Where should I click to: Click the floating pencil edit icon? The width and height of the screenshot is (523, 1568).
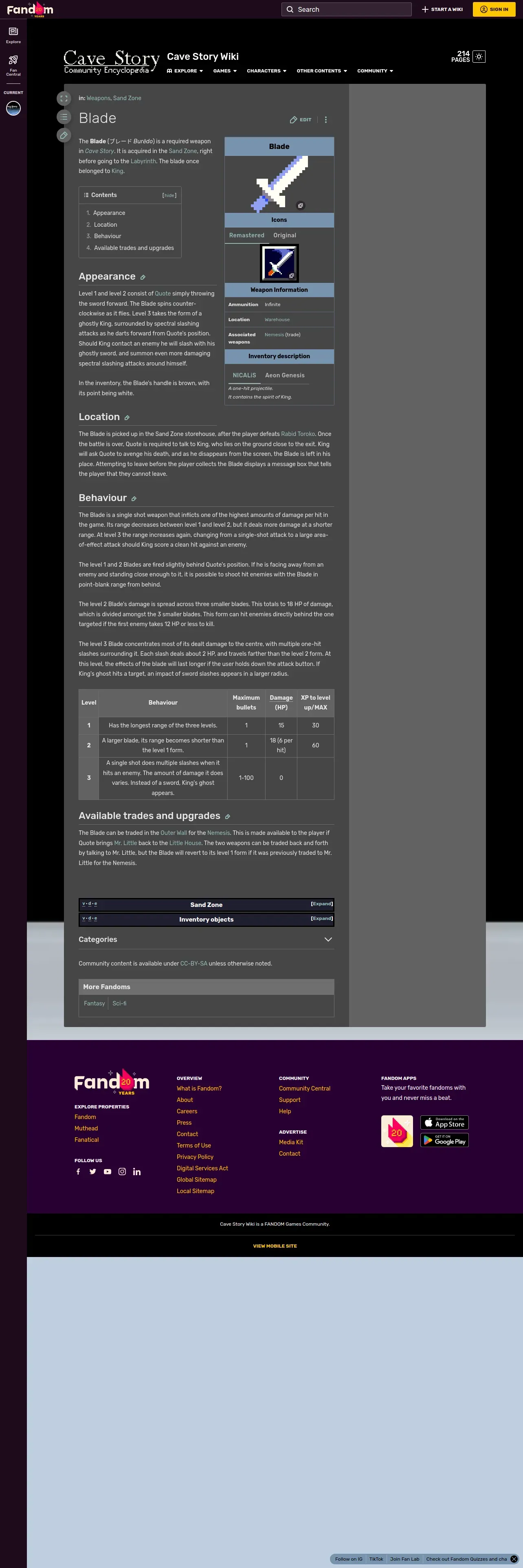64,135
